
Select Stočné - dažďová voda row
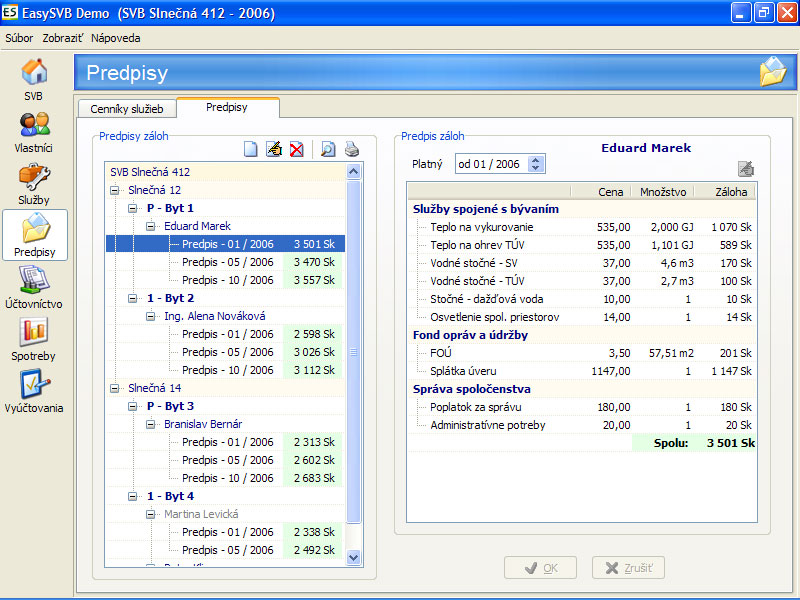pyautogui.click(x=582, y=299)
